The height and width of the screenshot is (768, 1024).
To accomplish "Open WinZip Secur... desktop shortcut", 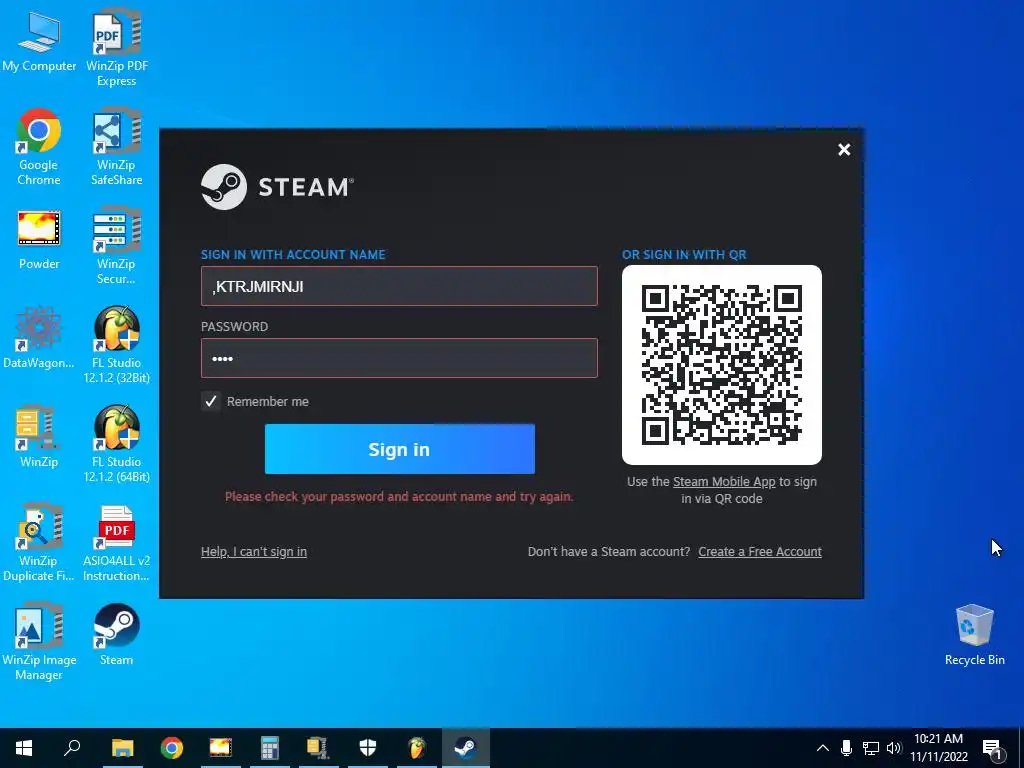I will click(116, 246).
